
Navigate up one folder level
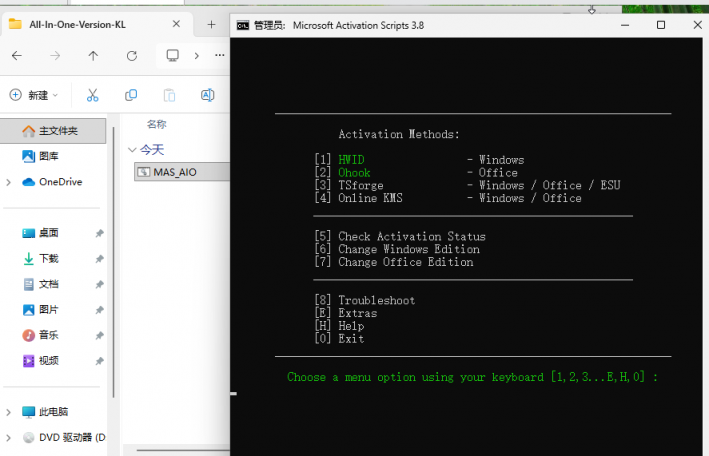point(93,56)
